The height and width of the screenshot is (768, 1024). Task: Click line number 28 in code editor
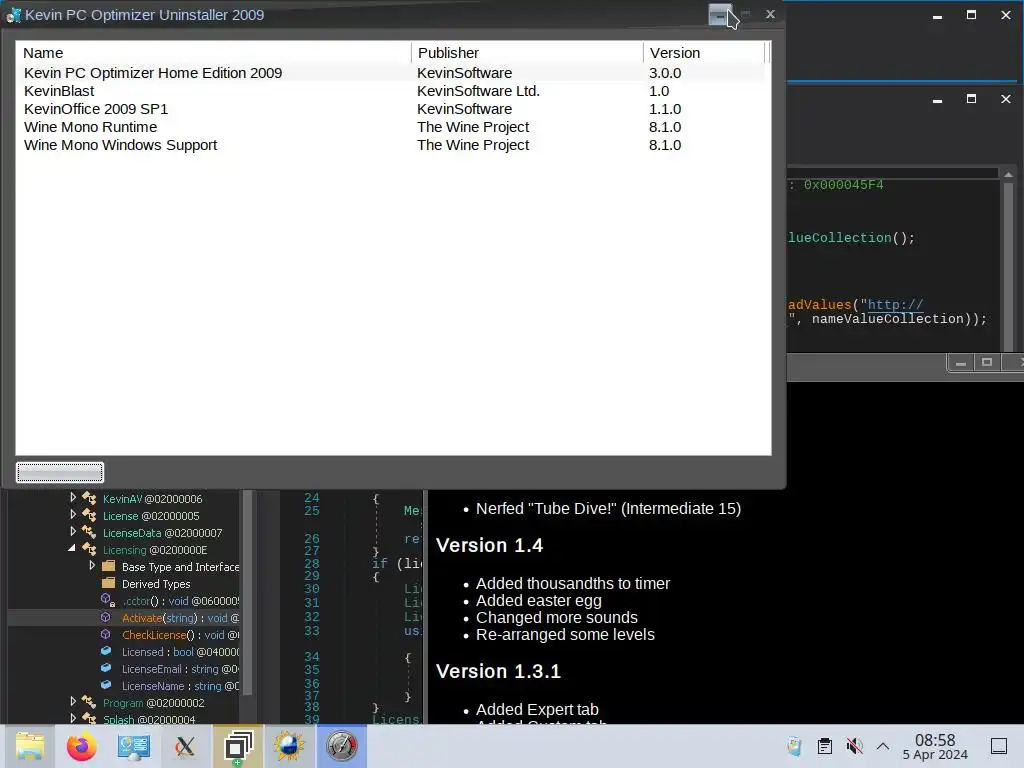click(x=312, y=563)
